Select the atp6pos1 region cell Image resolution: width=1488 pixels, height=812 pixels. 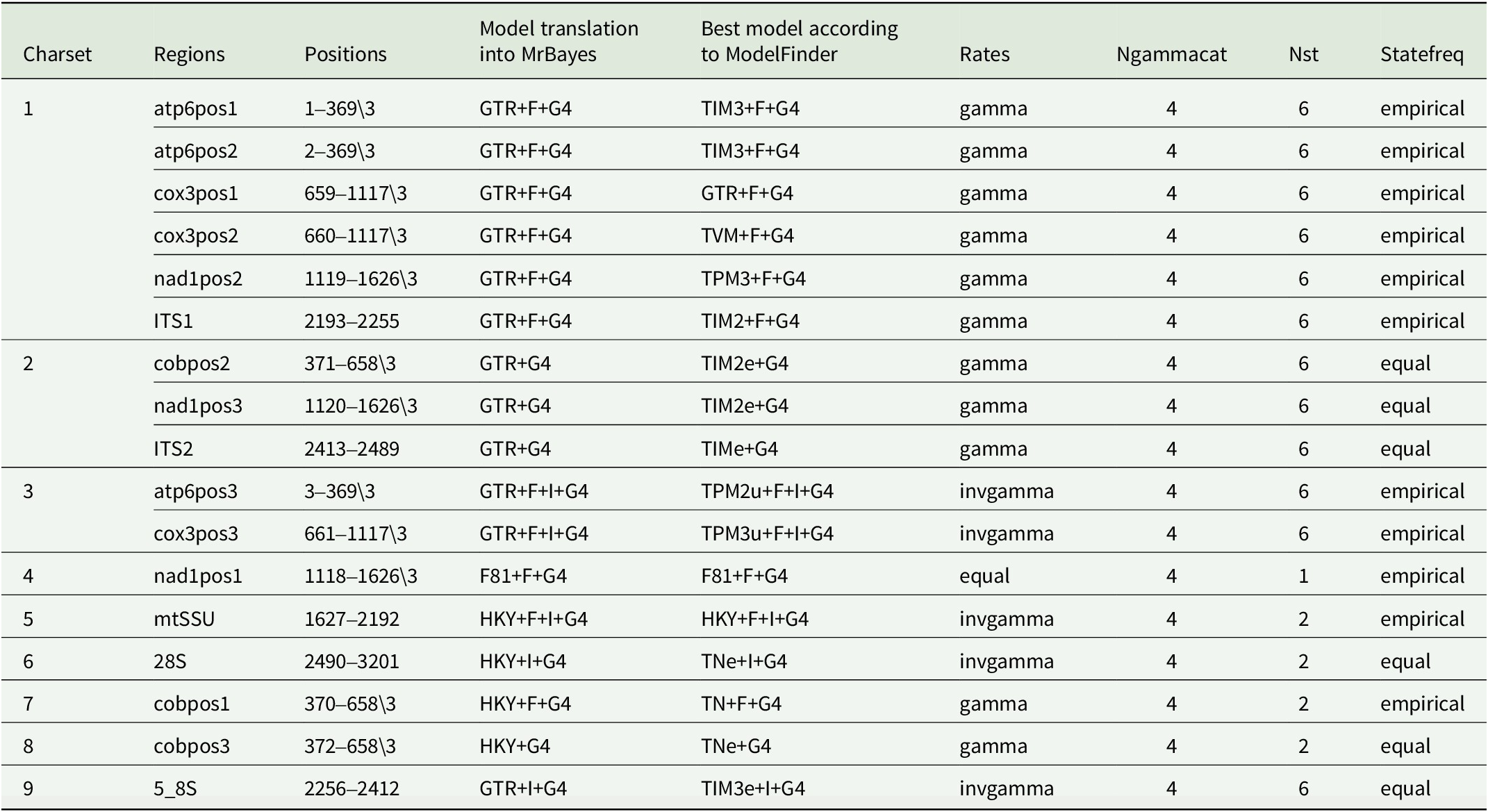click(x=195, y=108)
